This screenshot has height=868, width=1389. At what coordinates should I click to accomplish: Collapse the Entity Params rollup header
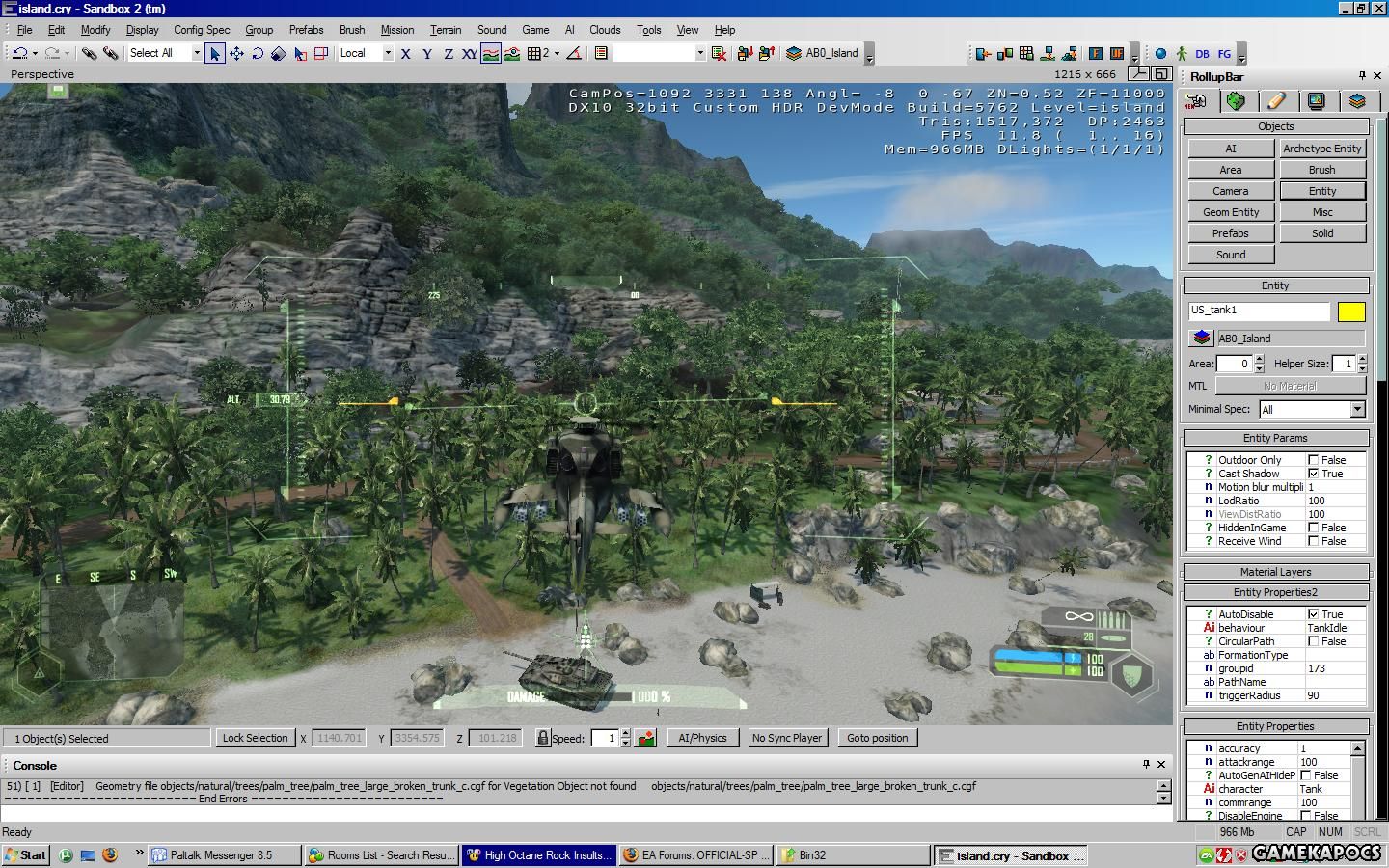1275,438
